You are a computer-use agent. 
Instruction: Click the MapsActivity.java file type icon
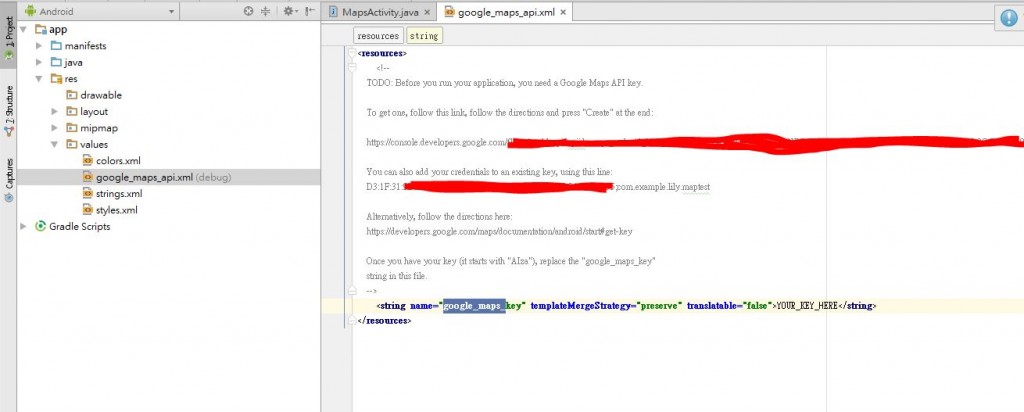pos(333,12)
